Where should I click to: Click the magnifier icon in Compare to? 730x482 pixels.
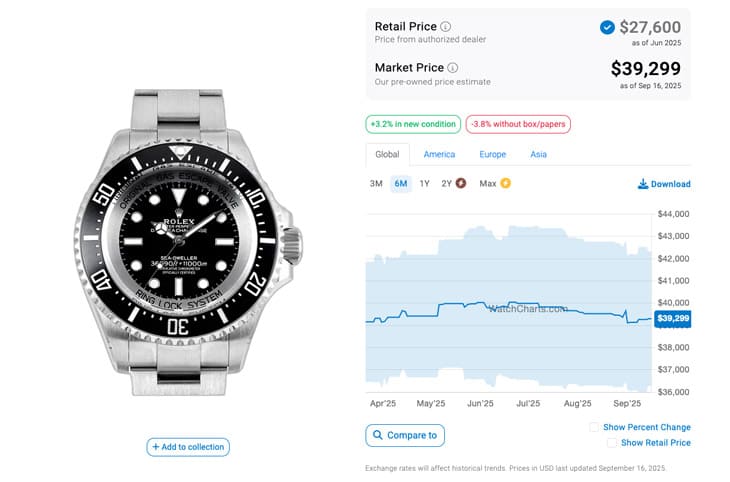pos(377,435)
